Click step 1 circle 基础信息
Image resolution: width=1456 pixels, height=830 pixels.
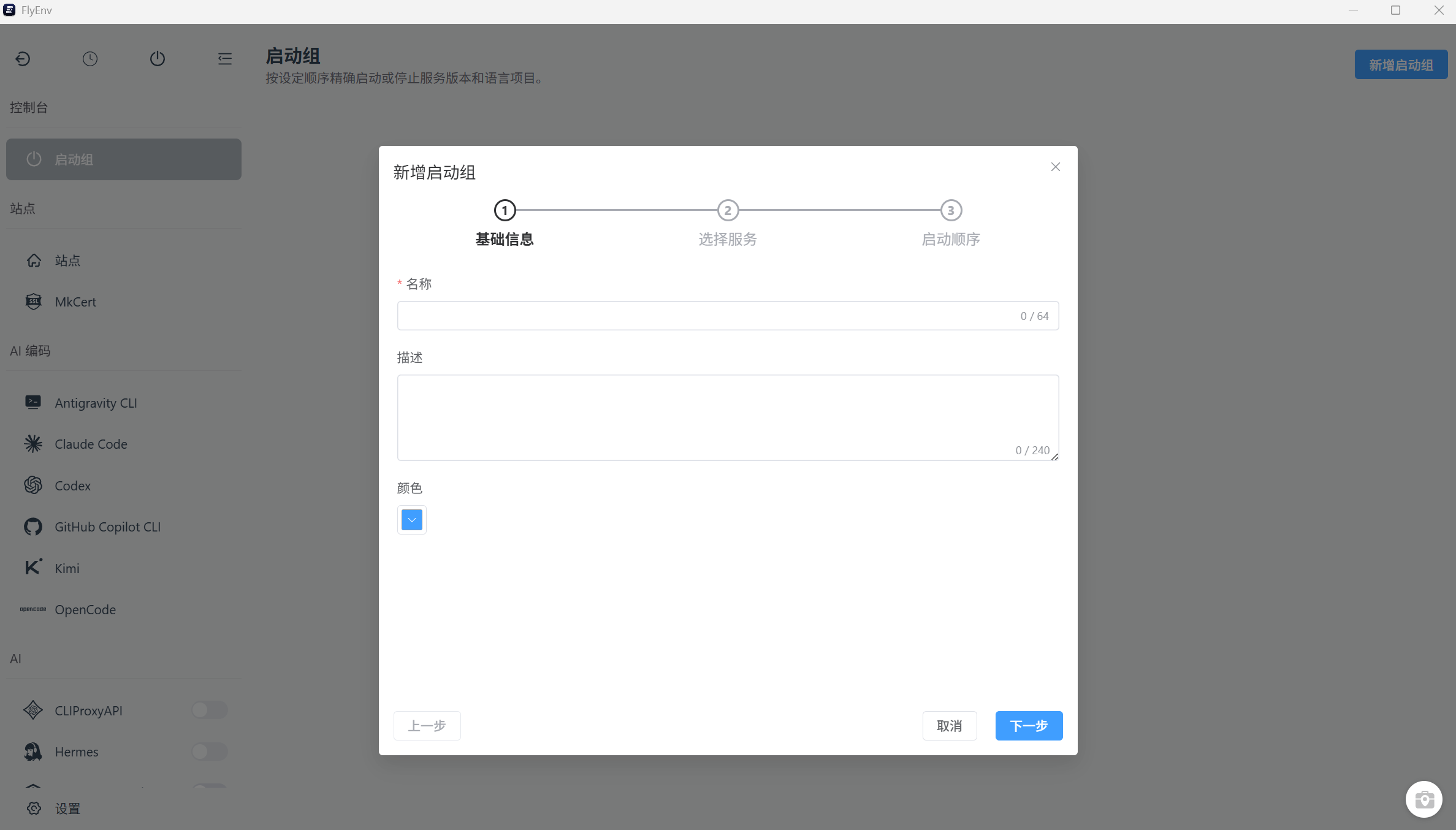[x=505, y=210]
